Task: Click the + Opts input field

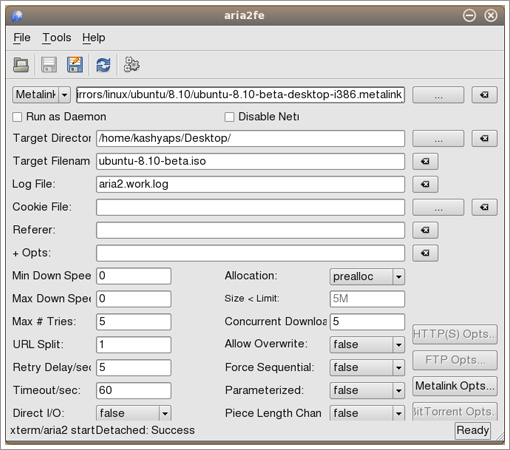Action: [250, 253]
